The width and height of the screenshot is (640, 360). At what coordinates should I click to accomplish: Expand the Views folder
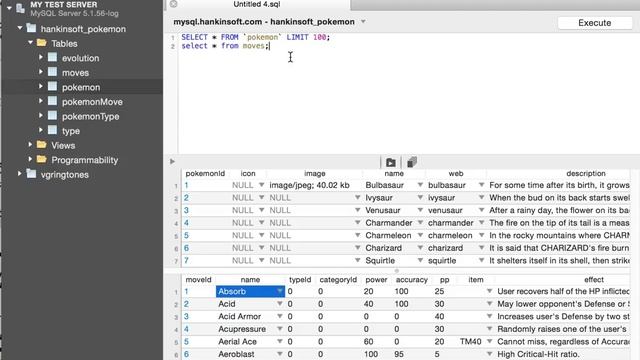30,144
